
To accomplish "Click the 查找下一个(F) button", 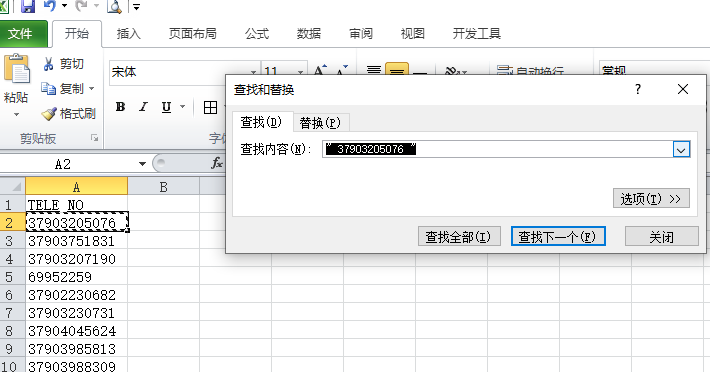I will (x=558, y=237).
